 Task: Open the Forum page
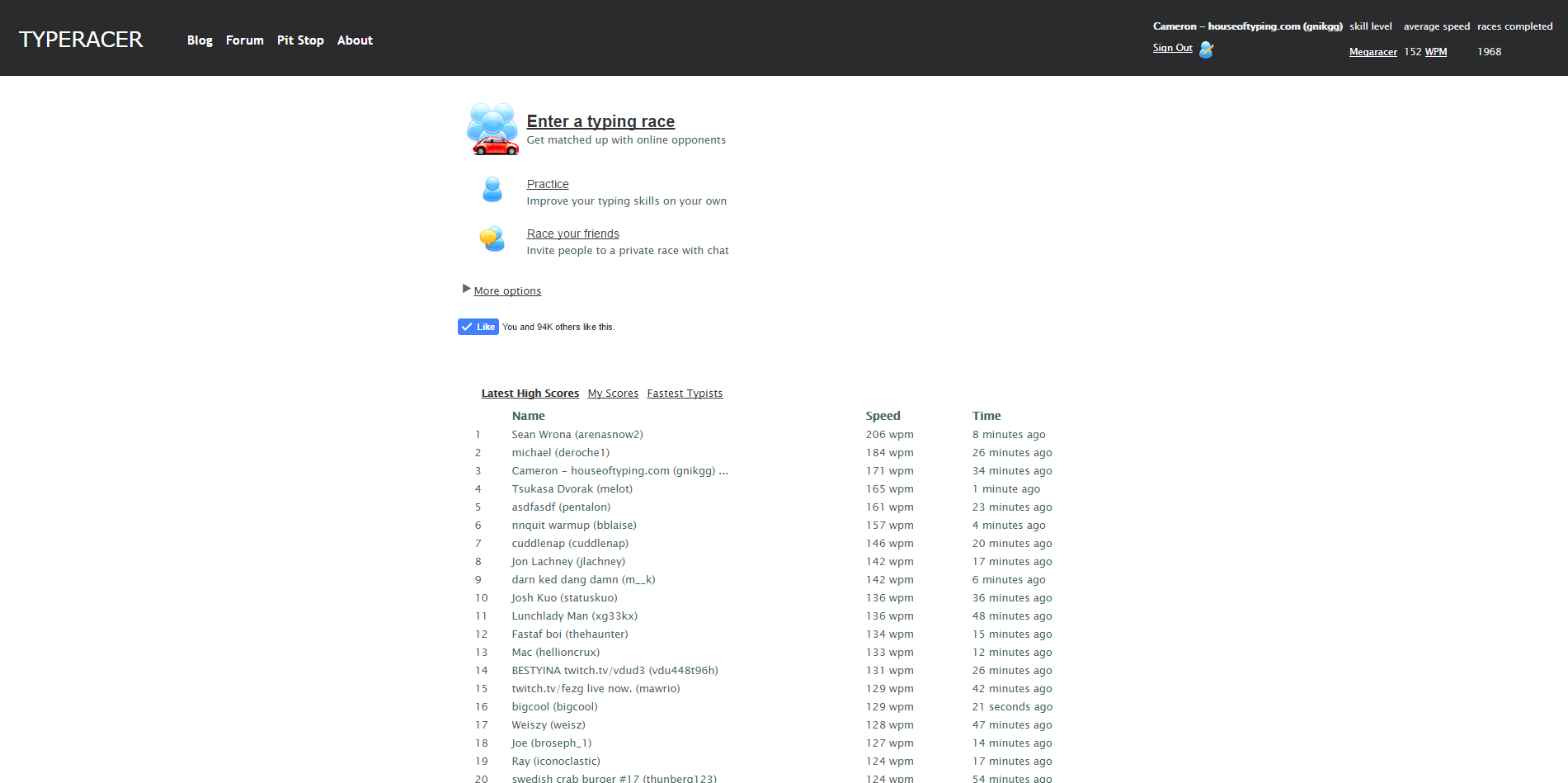244,40
